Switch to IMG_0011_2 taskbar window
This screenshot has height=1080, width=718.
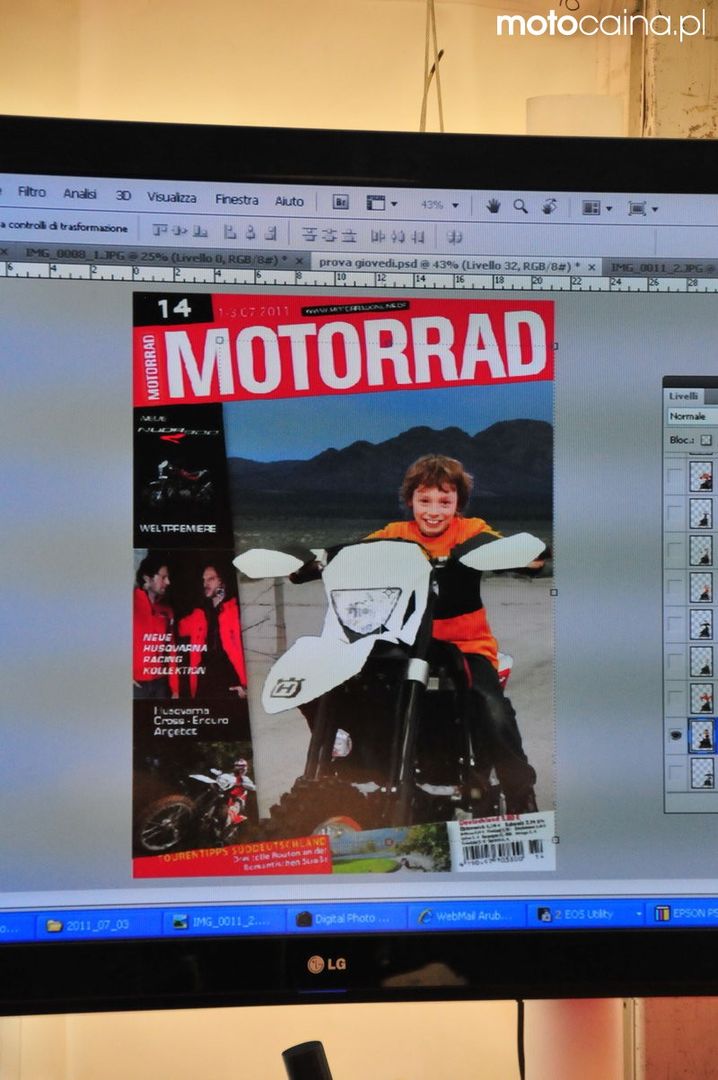[x=222, y=922]
